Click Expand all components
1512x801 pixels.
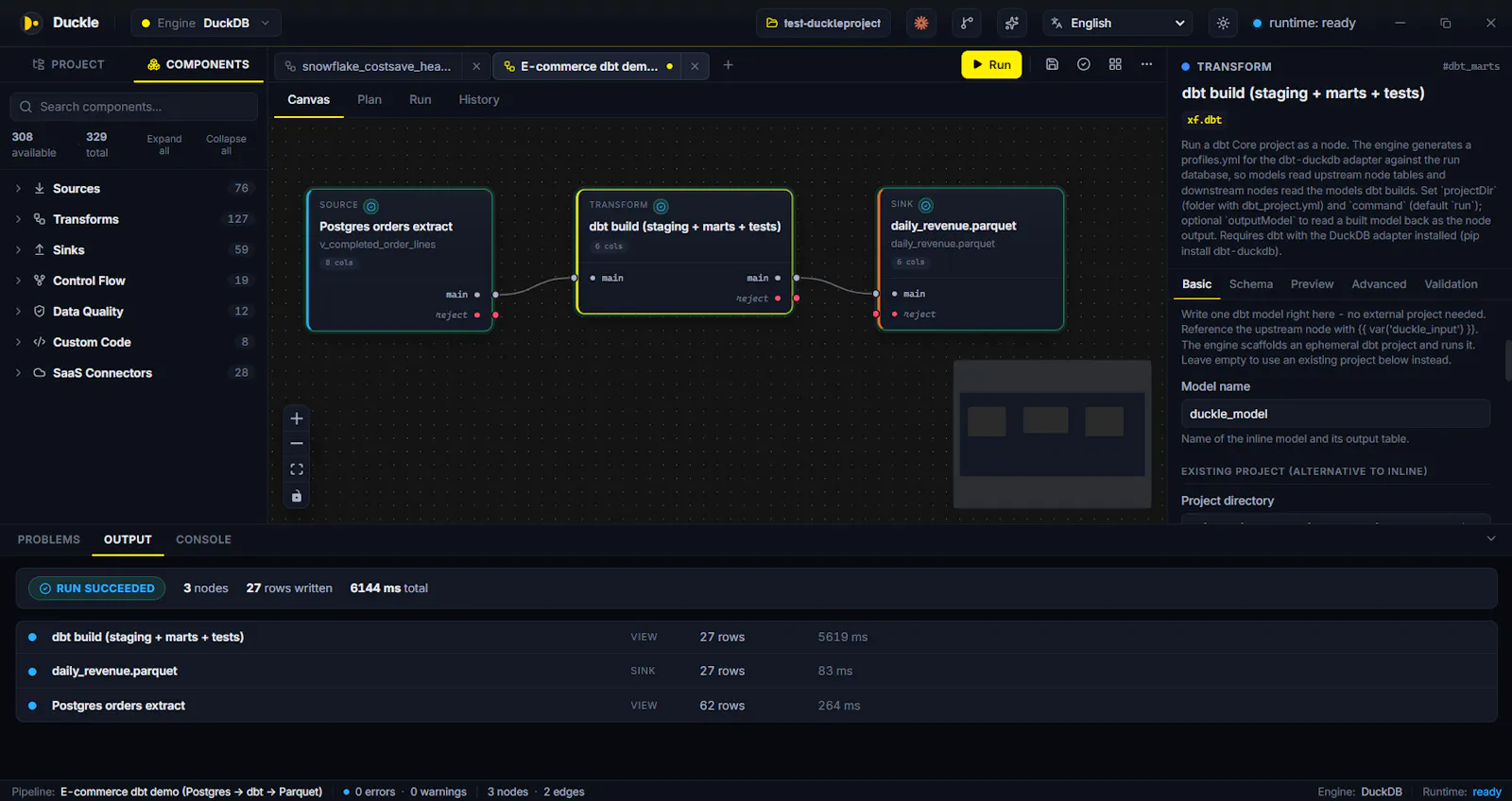click(x=164, y=145)
